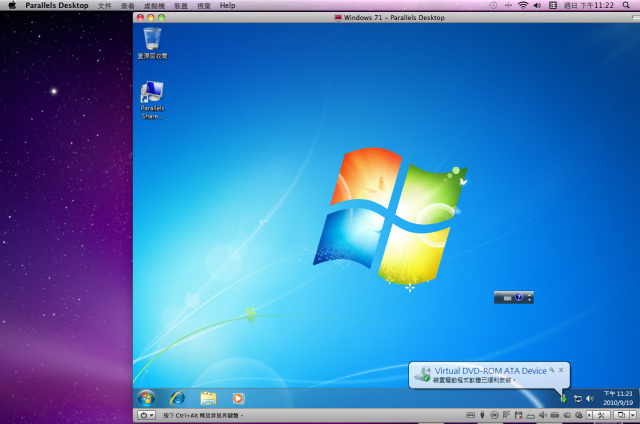This screenshot has height=424, width=640.
Task: Open the Help menu in the menu bar
Action: click(227, 5)
